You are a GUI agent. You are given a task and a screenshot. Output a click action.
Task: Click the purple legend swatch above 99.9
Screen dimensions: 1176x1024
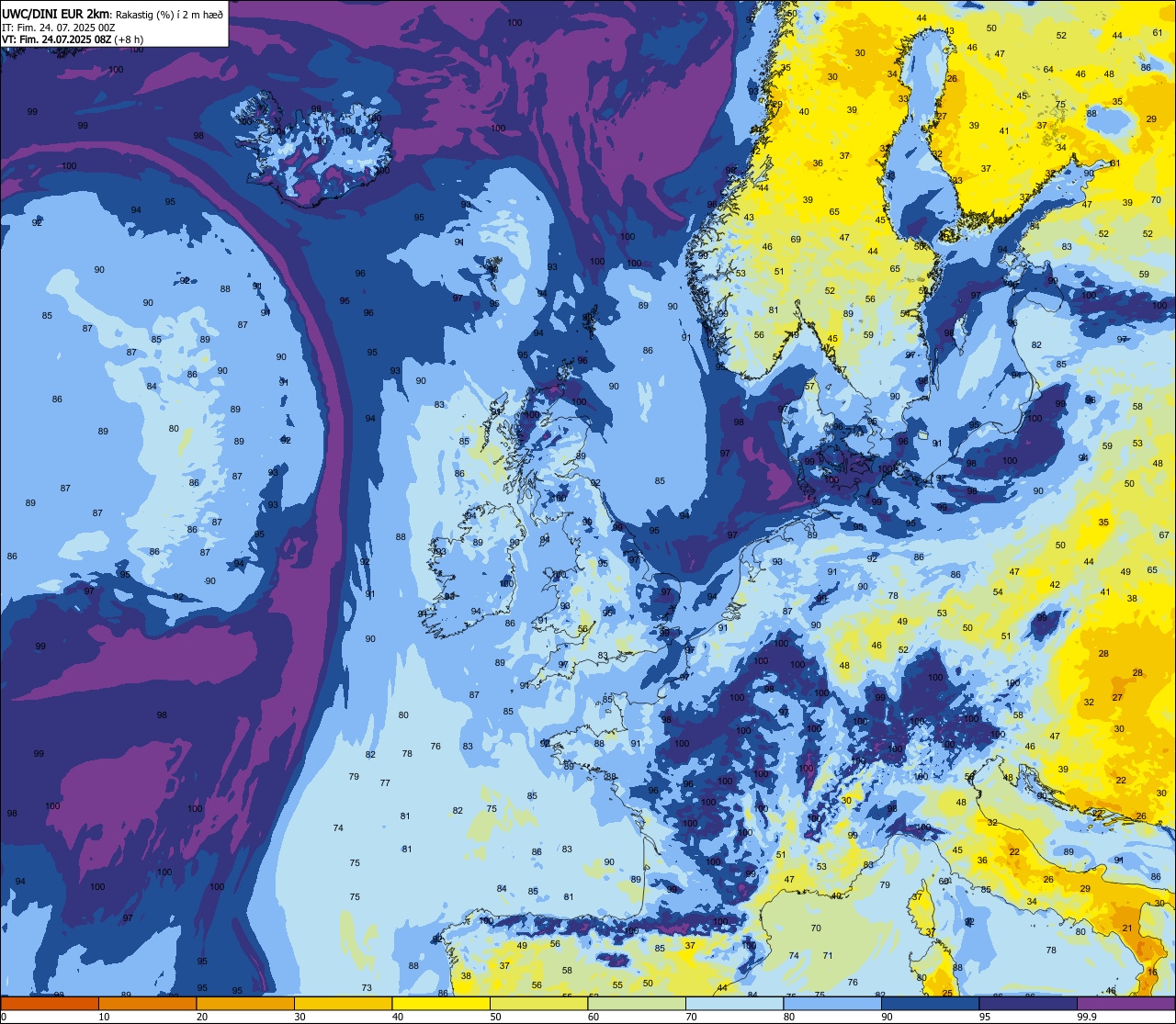(x=1125, y=1004)
